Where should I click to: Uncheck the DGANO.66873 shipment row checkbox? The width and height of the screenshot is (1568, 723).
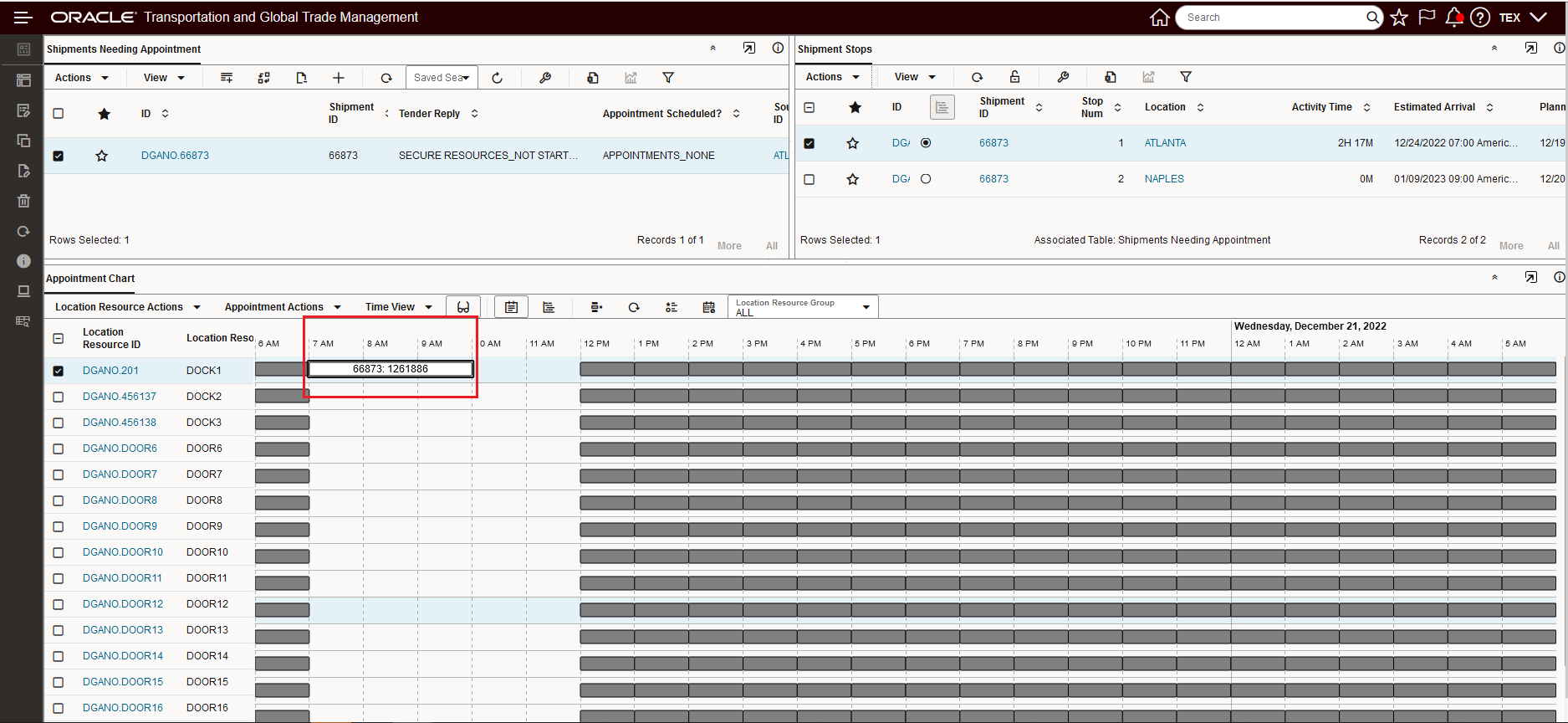pyautogui.click(x=59, y=156)
